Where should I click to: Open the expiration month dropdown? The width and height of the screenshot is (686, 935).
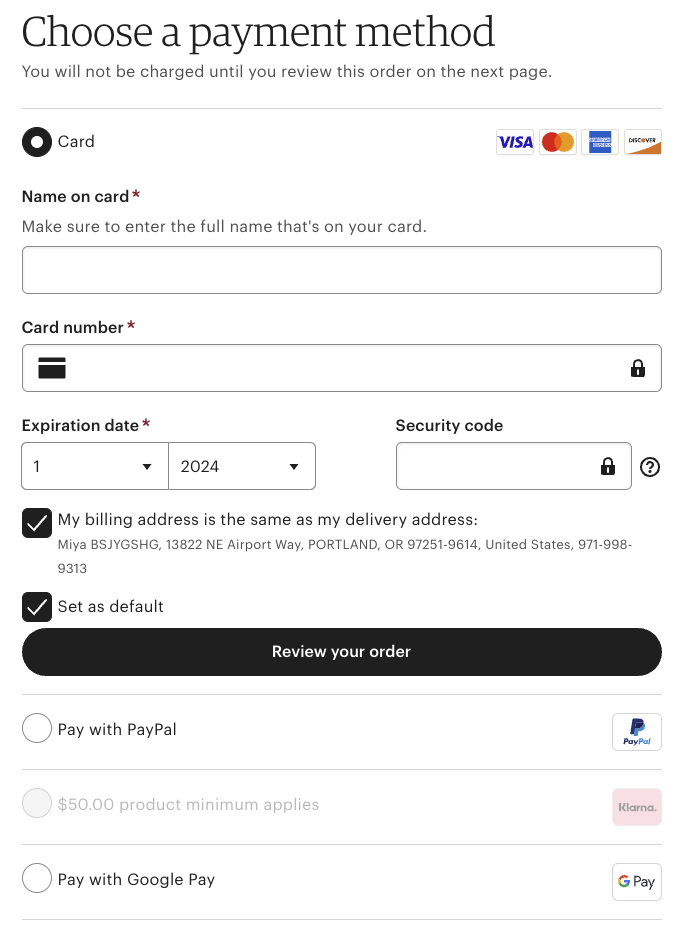coord(95,467)
